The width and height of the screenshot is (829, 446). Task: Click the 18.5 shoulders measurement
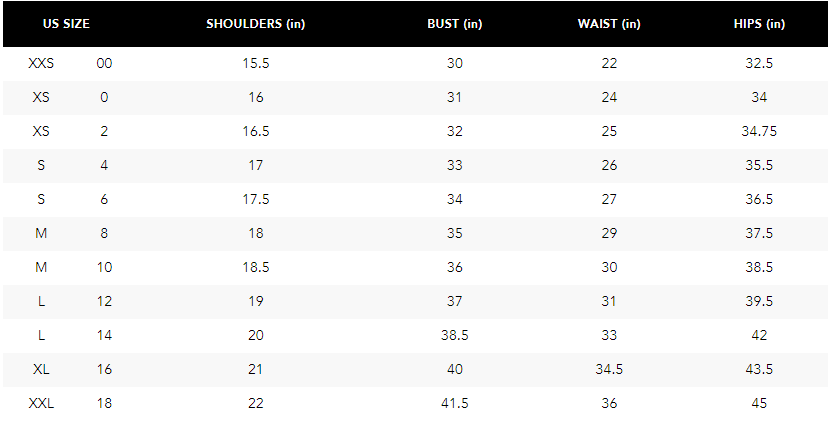point(256,267)
